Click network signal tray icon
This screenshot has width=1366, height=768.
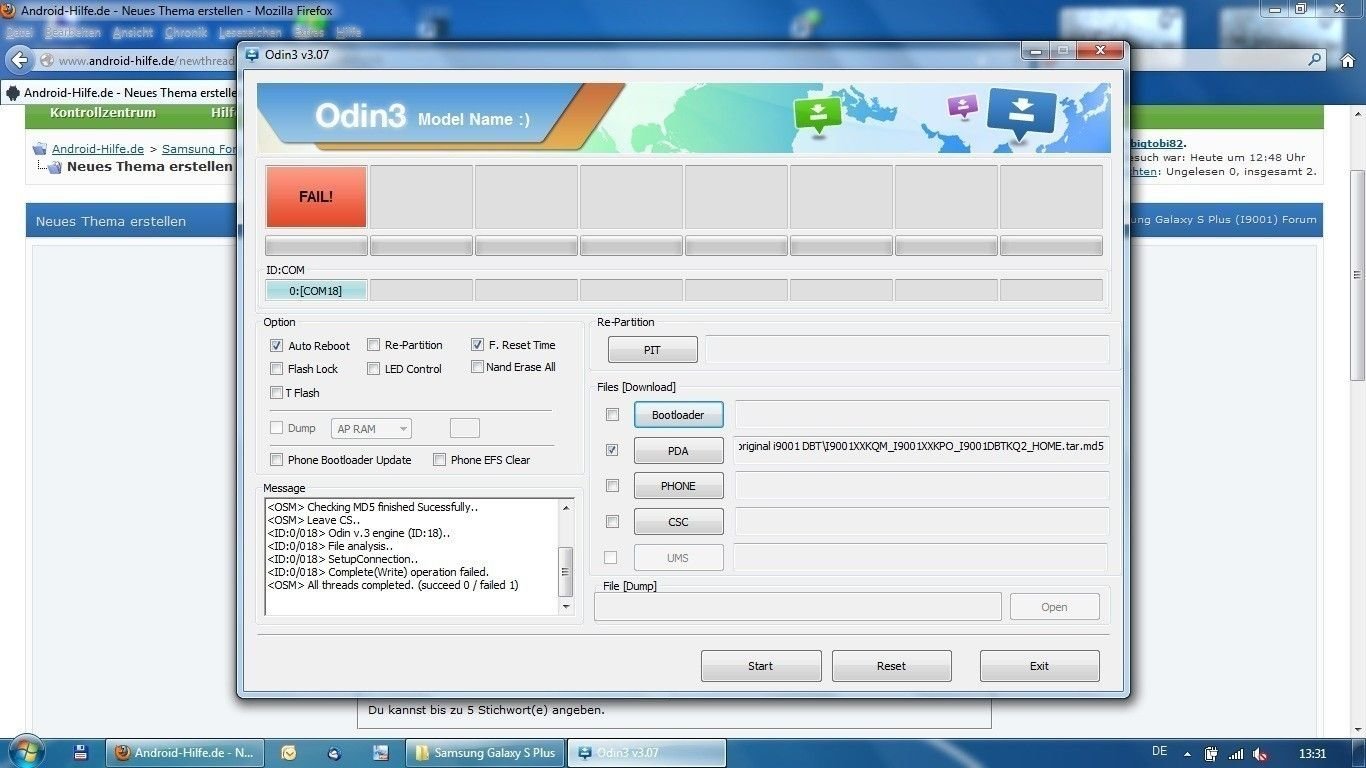pyautogui.click(x=1236, y=753)
